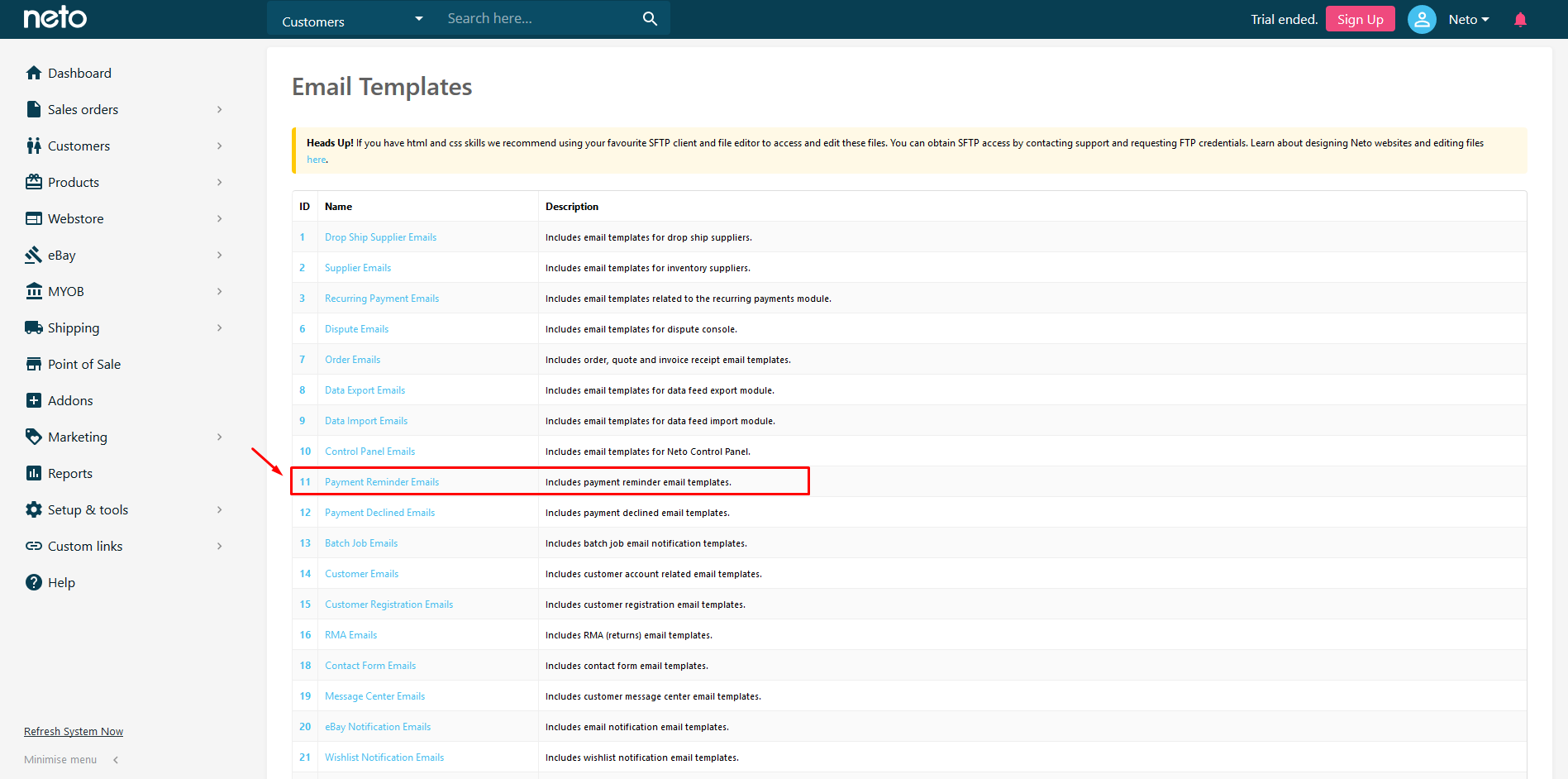This screenshot has height=779, width=1568.
Task: Click the eBay gavel icon
Action: tap(34, 255)
